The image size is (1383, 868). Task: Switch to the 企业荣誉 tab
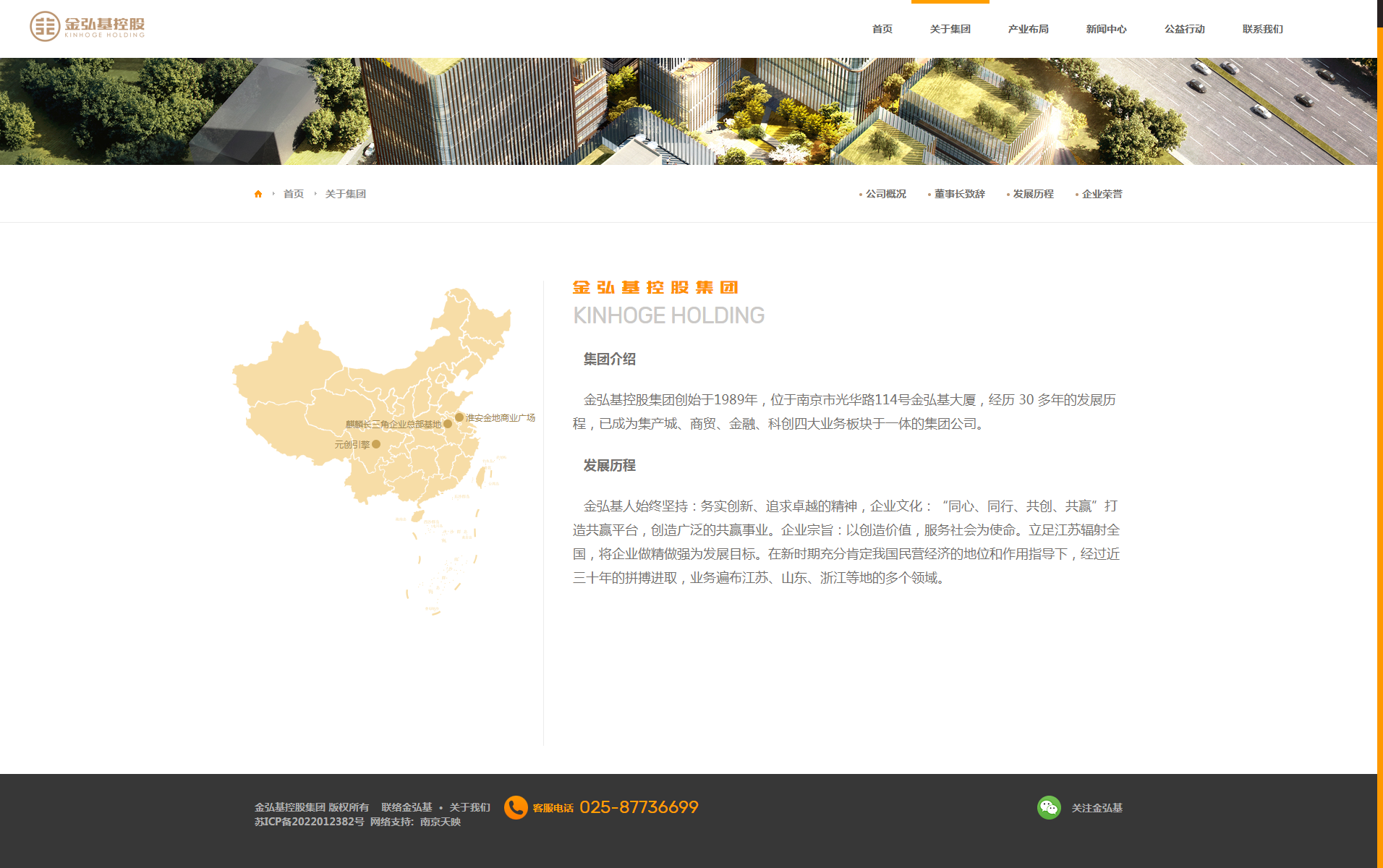pos(1102,193)
